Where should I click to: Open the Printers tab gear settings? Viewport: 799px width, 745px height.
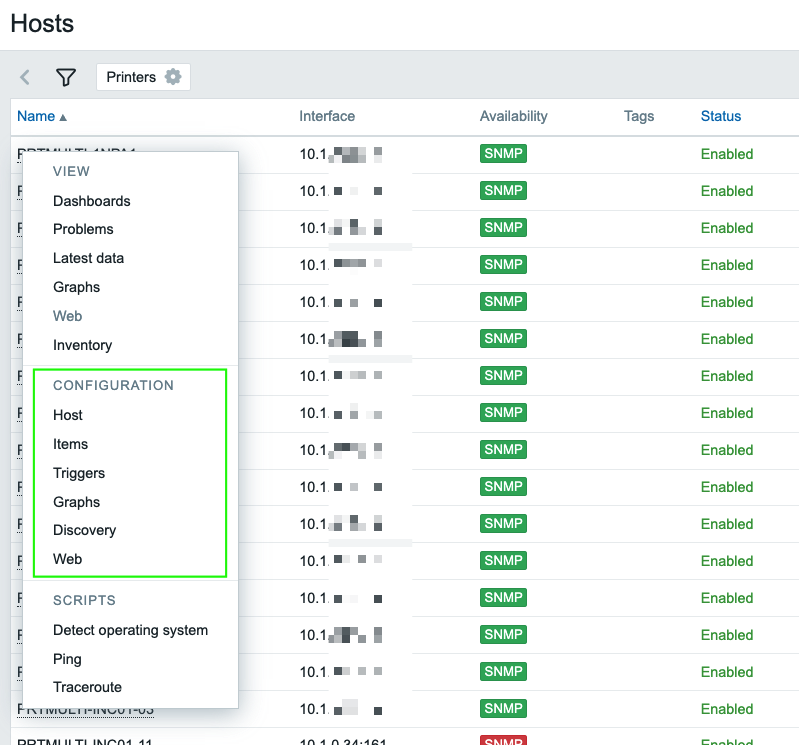(x=173, y=77)
